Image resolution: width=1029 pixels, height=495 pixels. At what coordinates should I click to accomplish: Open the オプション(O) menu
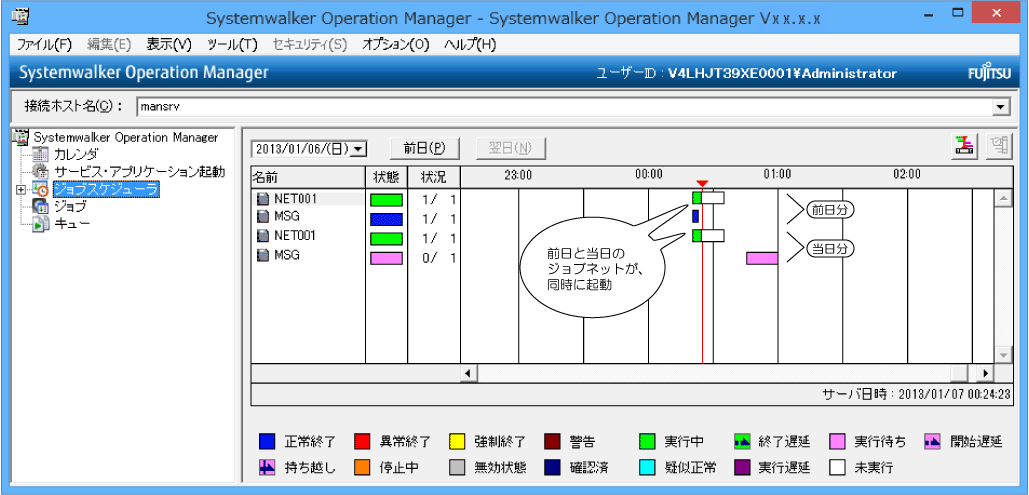pyautogui.click(x=396, y=45)
